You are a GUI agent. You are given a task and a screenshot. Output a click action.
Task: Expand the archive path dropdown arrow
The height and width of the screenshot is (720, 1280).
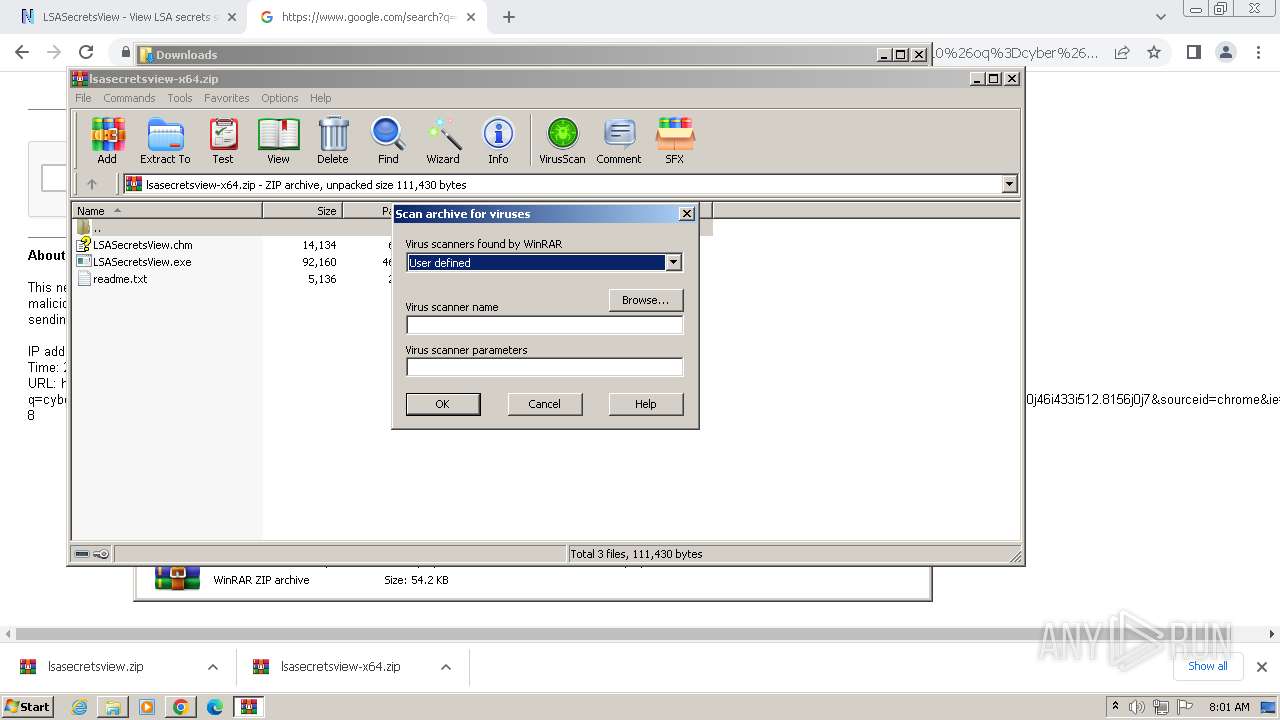(1009, 184)
